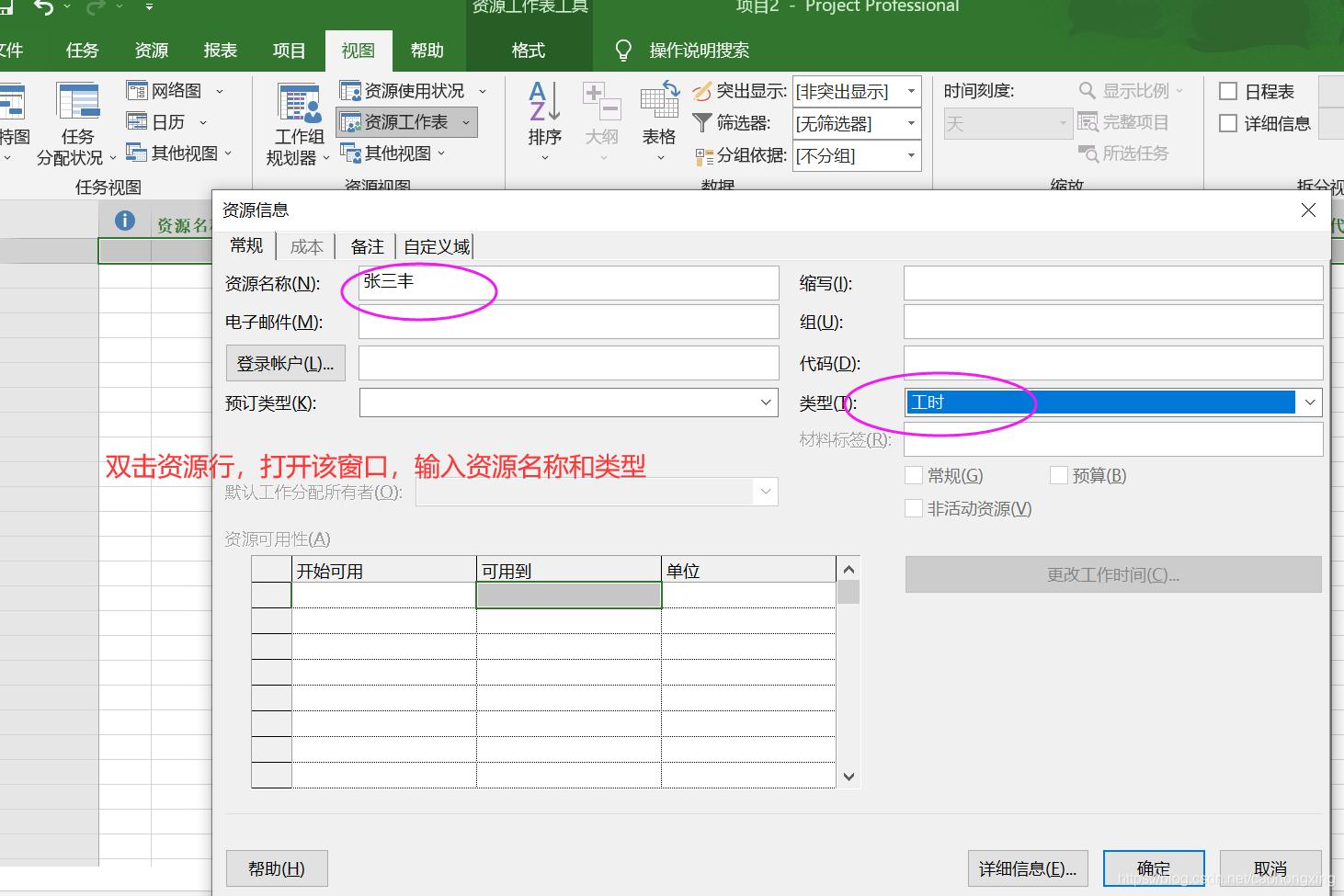Toggle the 常规(G) checkbox in dialog
Screen dimensions: 1344x896
(x=914, y=475)
